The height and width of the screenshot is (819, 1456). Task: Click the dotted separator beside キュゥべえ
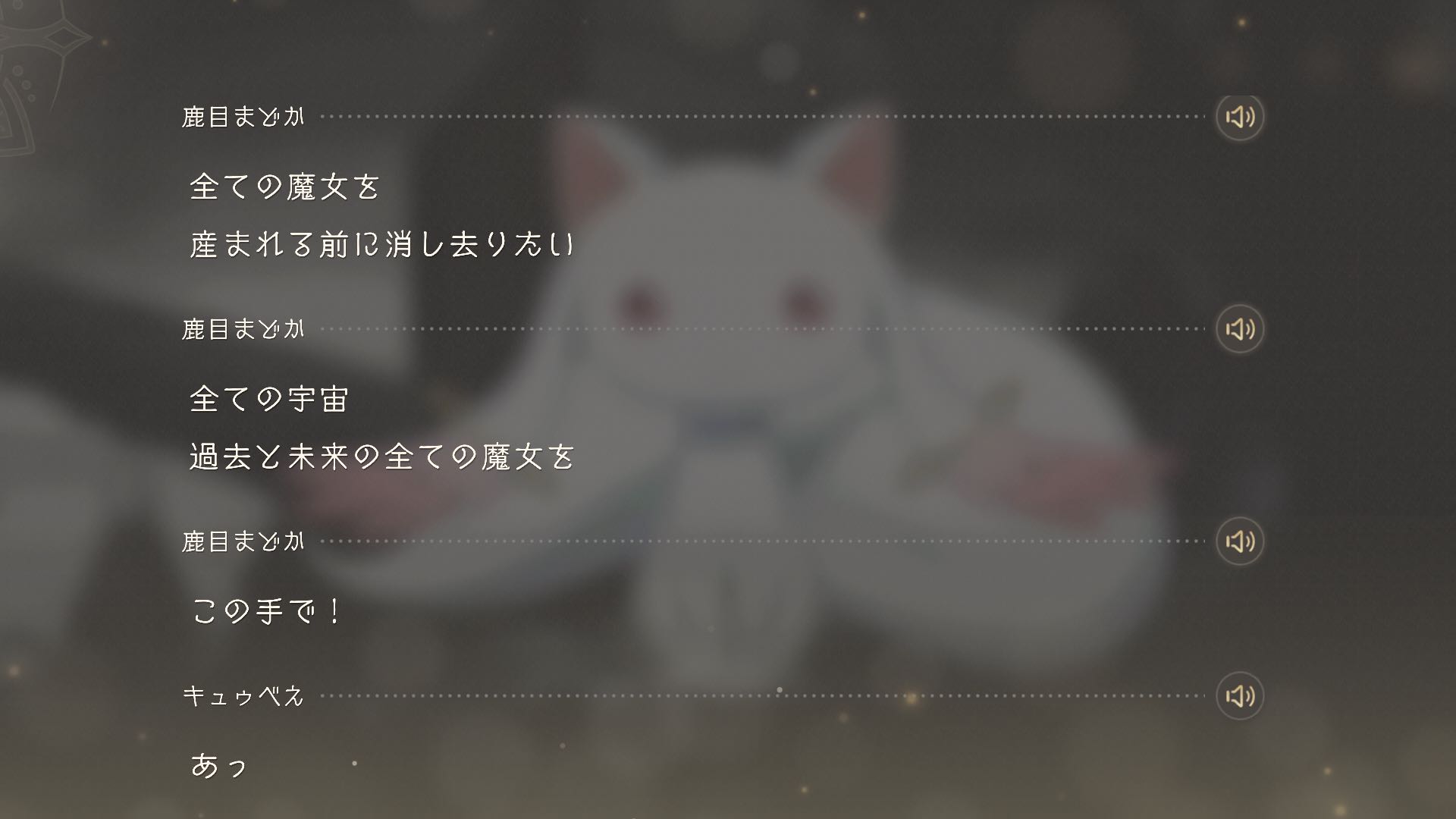pos(763,696)
